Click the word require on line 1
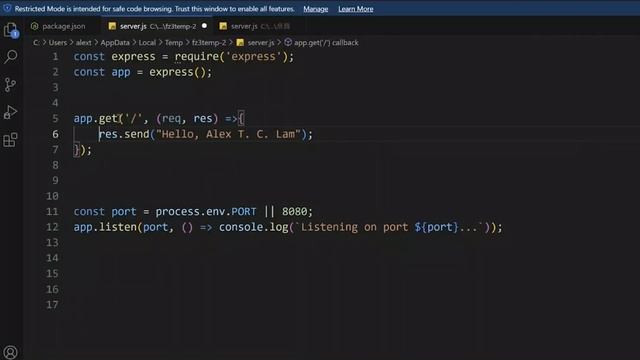The image size is (640, 360). coord(197,56)
